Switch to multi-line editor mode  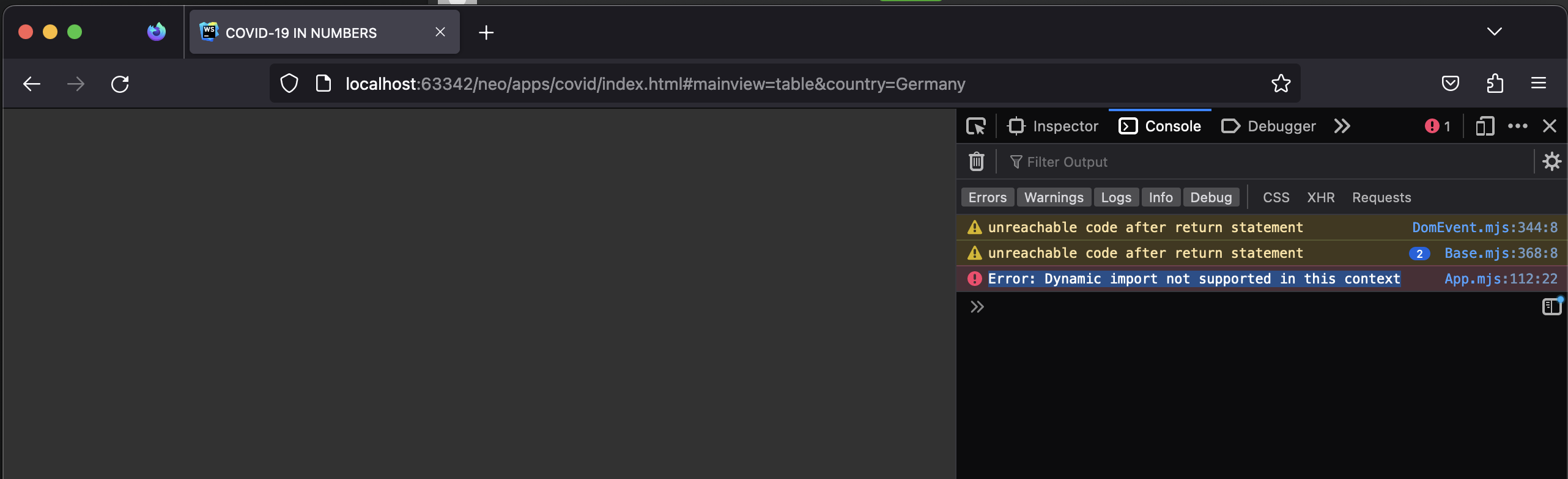click(1552, 306)
